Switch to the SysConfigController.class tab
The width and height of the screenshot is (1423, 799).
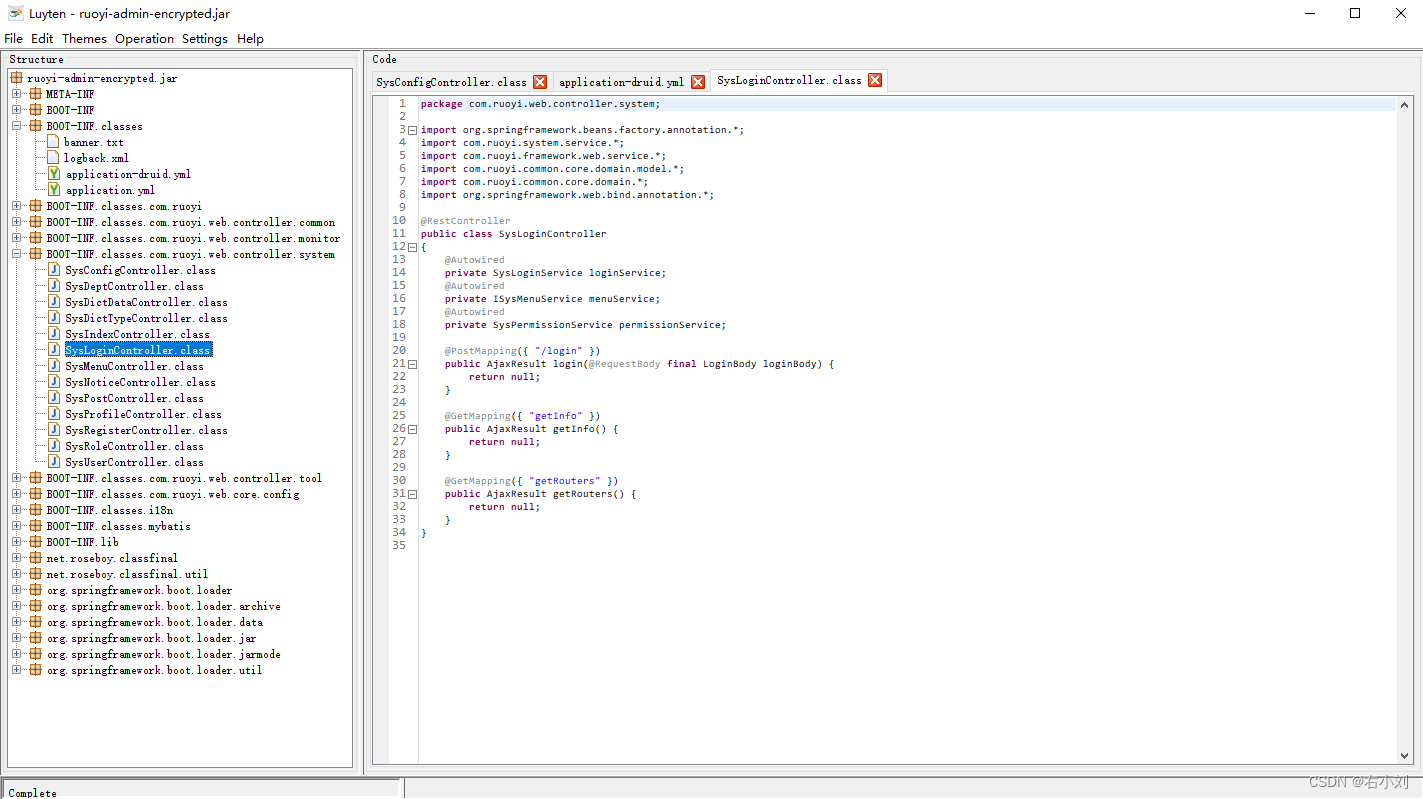pyautogui.click(x=452, y=82)
